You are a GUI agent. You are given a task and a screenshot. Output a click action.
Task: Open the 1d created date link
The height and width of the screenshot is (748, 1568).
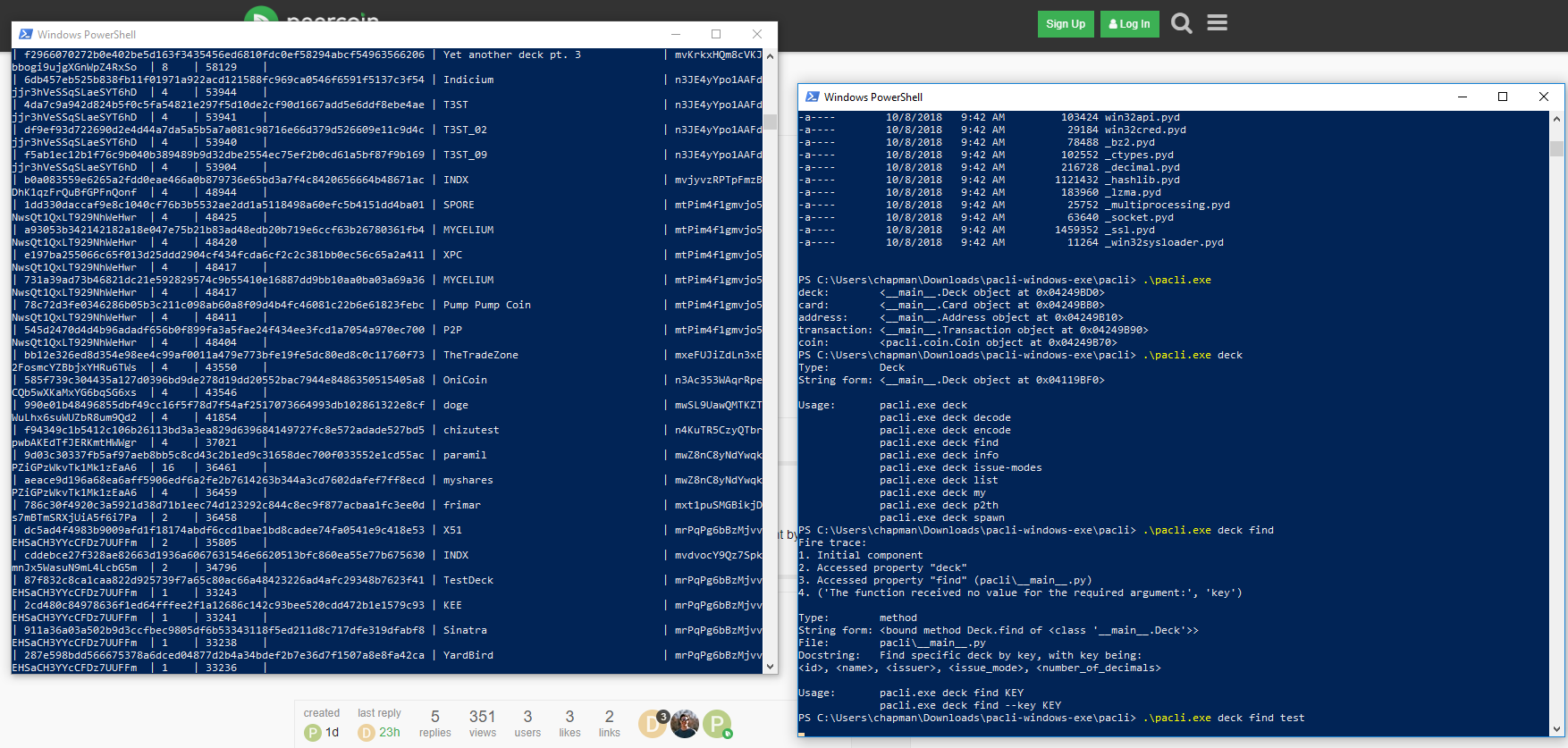point(332,732)
